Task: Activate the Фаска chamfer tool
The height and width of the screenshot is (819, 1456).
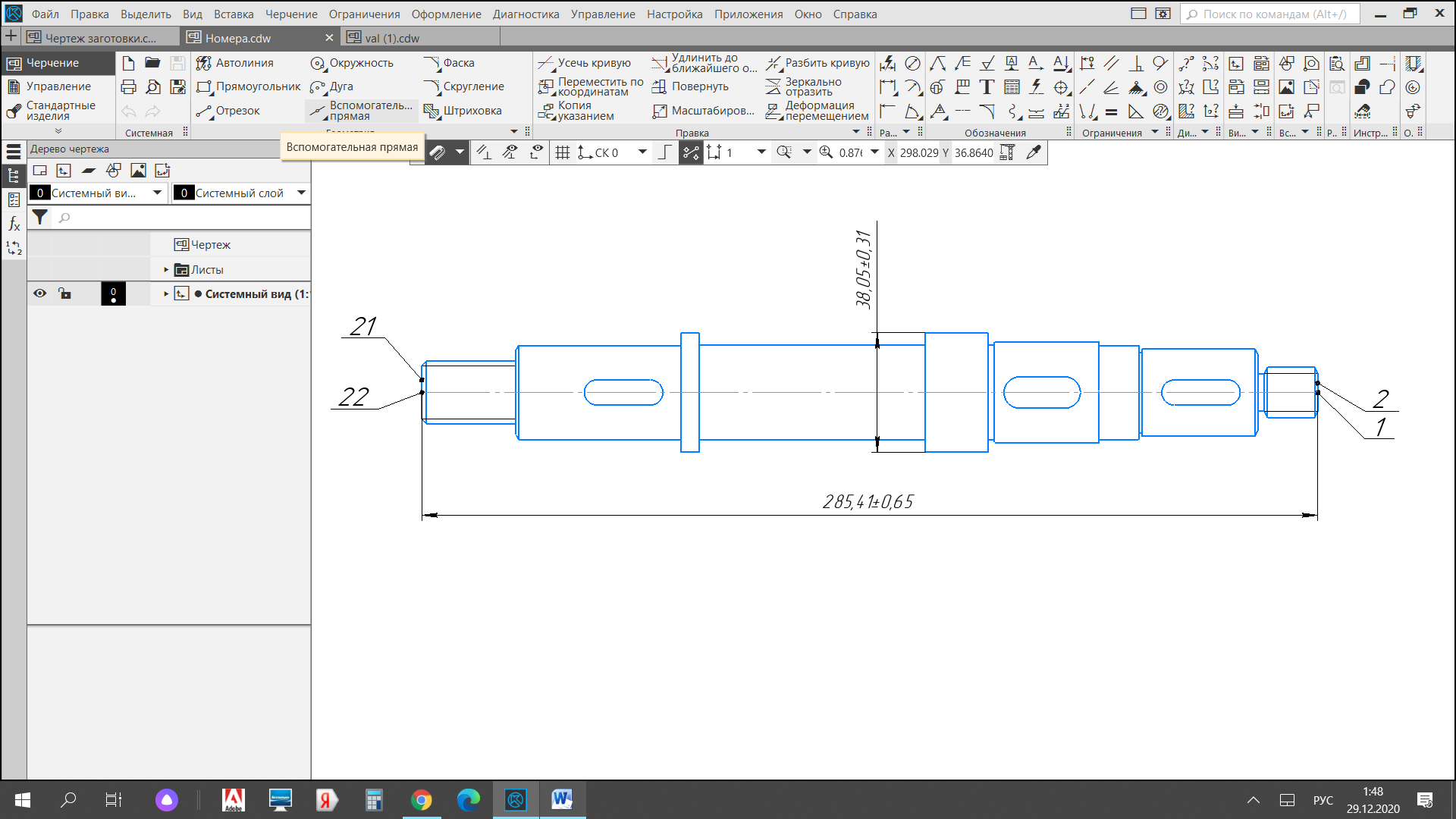Action: 449,63
